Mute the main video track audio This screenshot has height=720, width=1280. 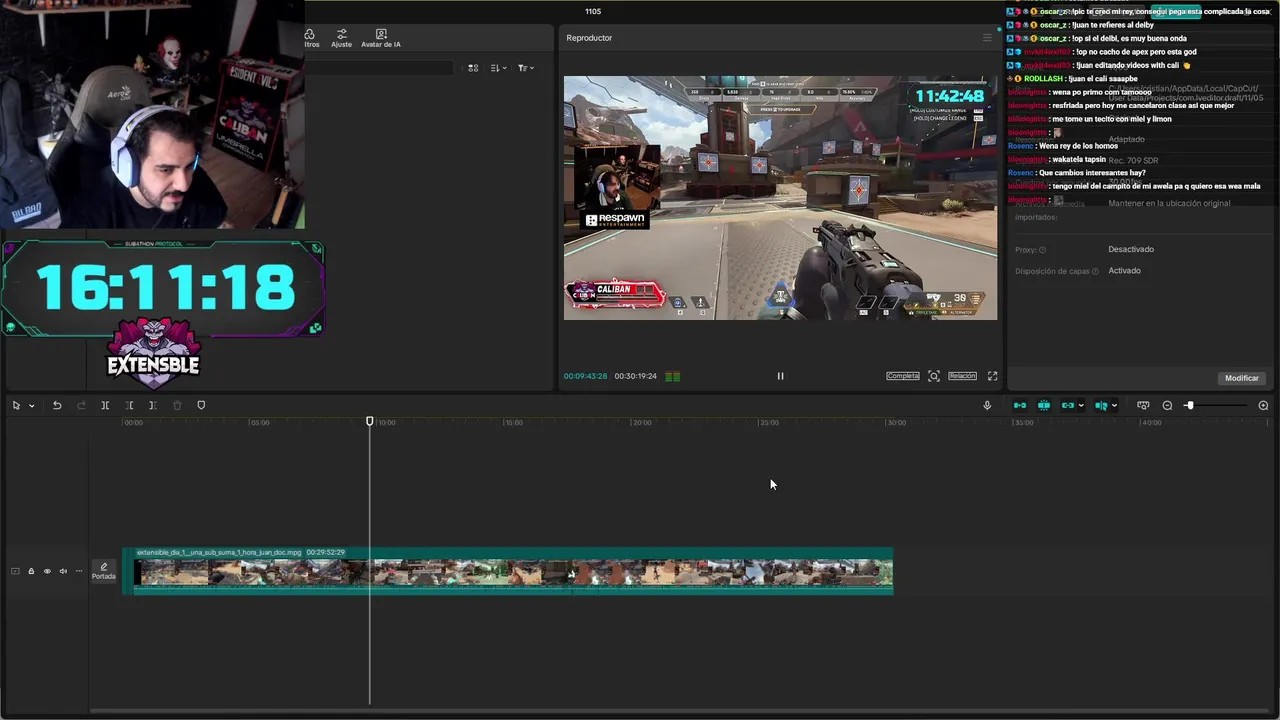click(63, 571)
